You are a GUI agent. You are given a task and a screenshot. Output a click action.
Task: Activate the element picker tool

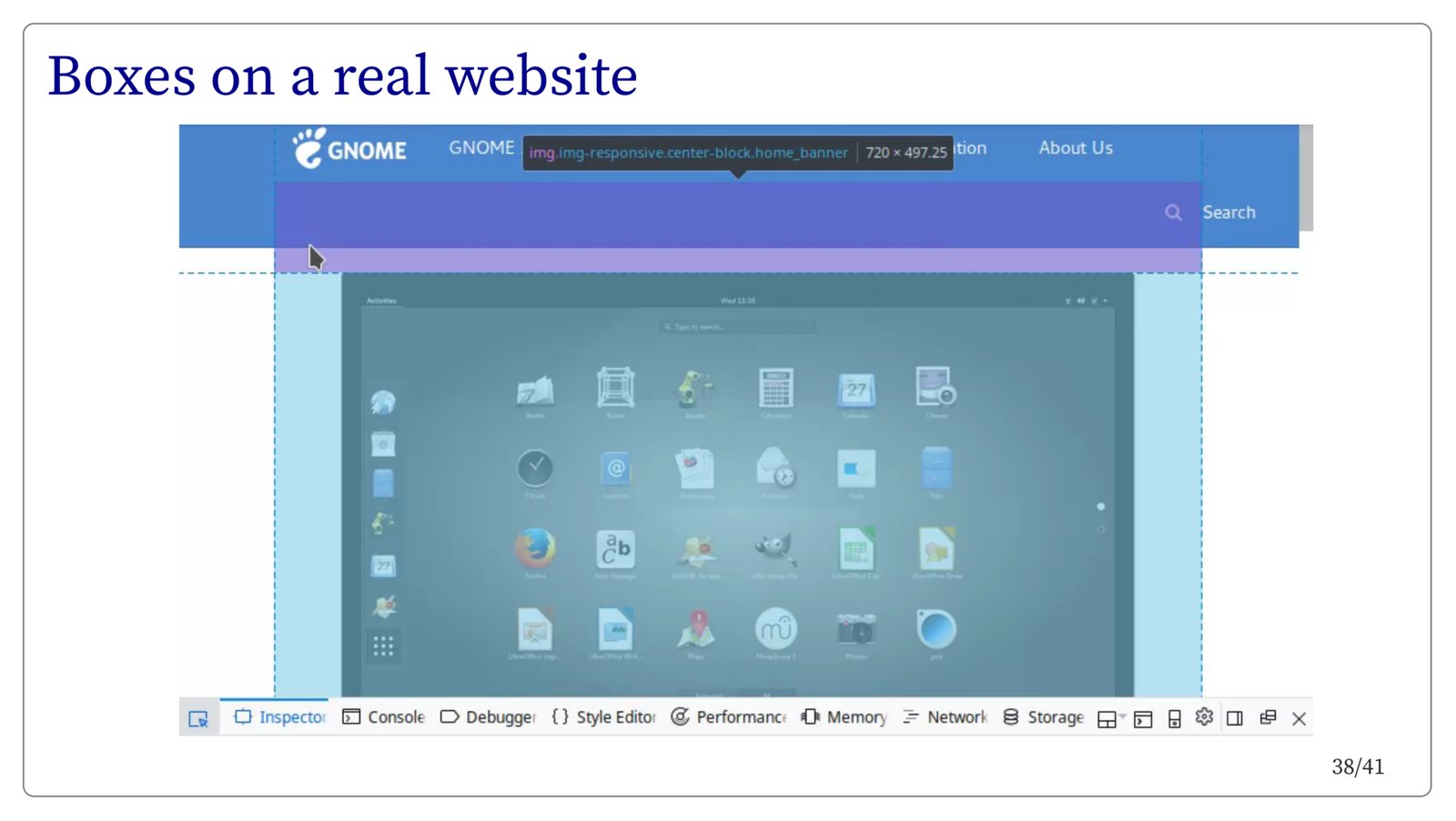tap(198, 718)
